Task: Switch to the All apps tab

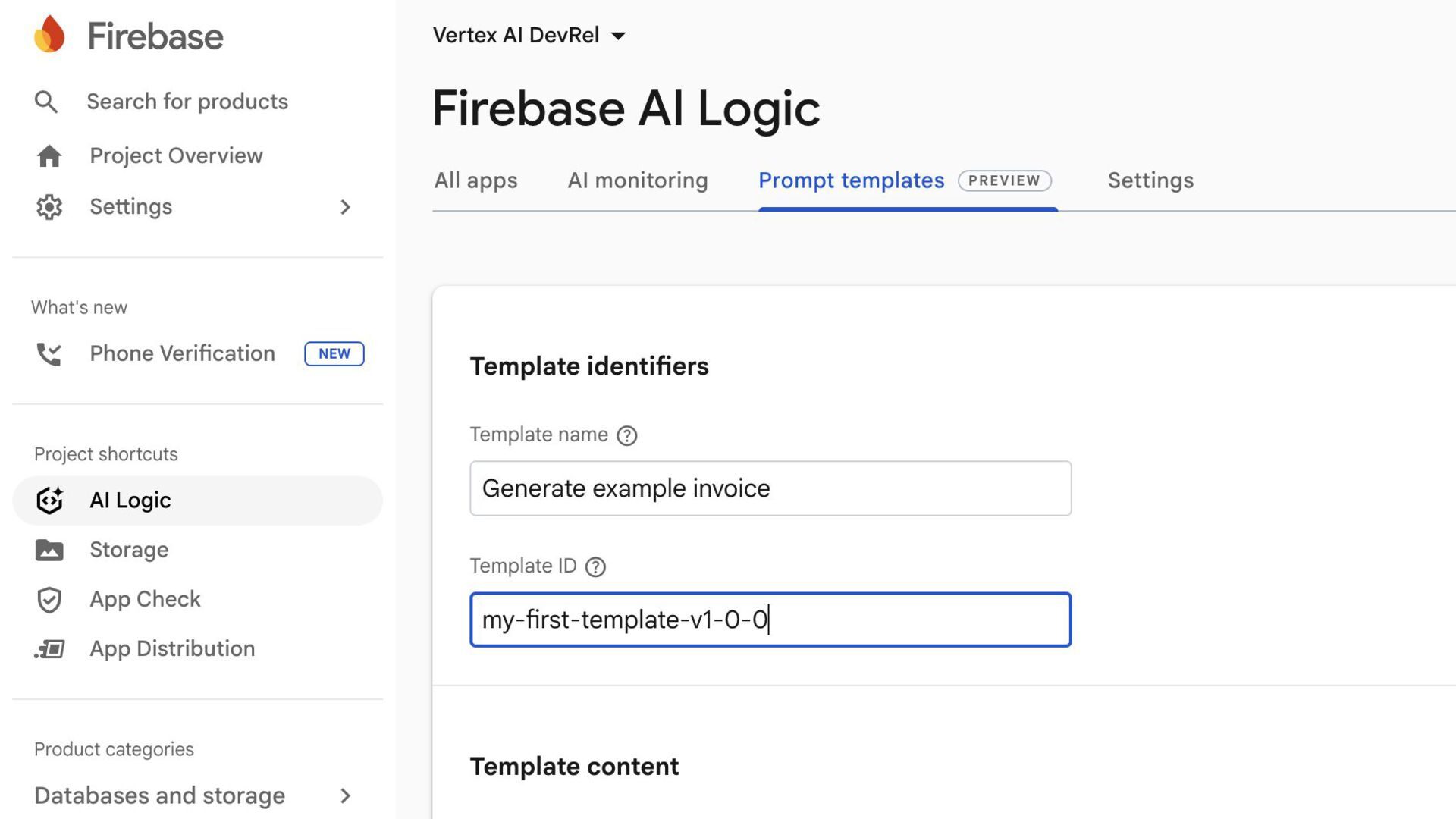Action: pos(475,180)
